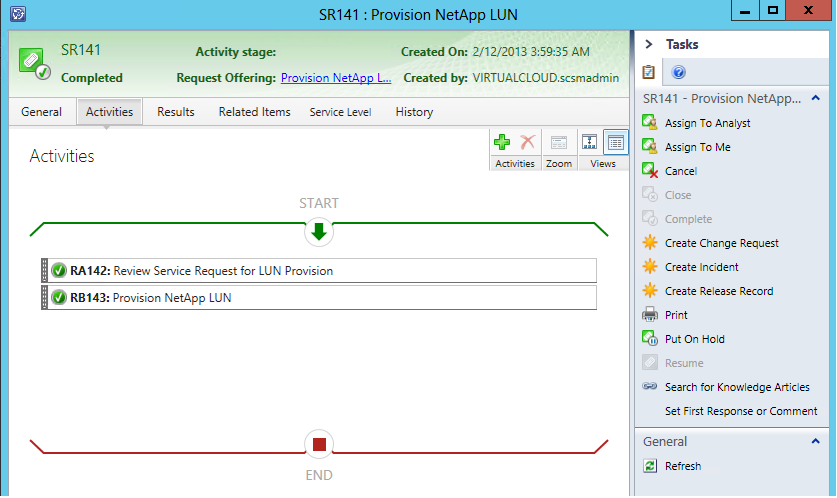Open the History tab

(414, 112)
